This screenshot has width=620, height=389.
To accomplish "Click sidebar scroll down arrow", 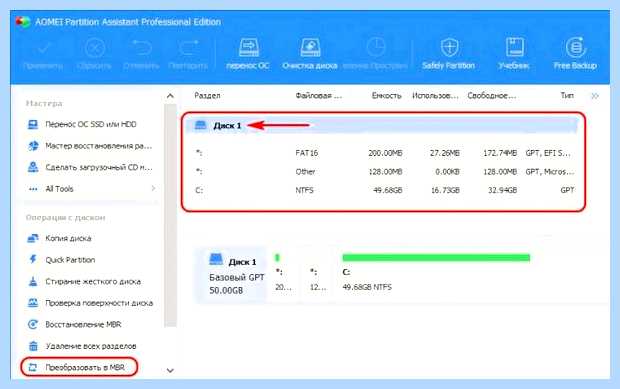I will (170, 370).
